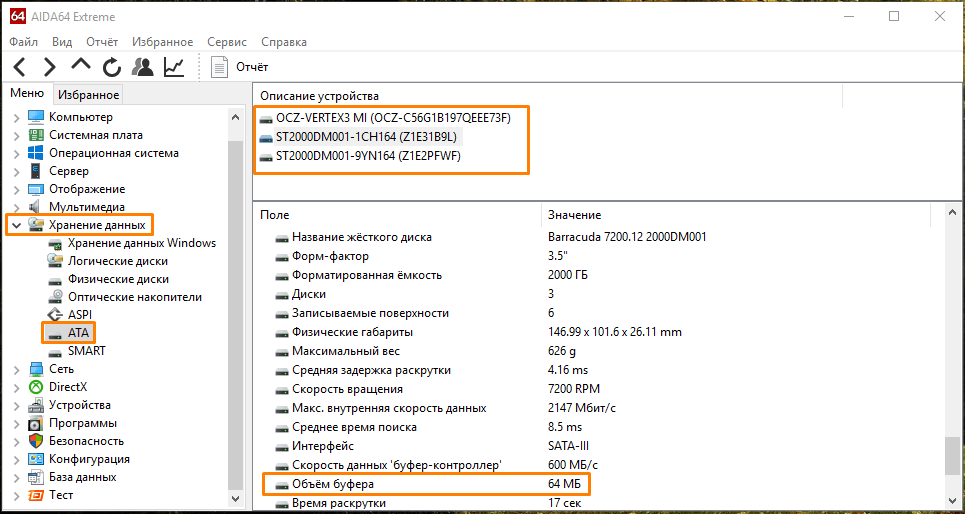Click the Конфигурация icon in tree
This screenshot has height=514, width=965.
click(x=36, y=459)
